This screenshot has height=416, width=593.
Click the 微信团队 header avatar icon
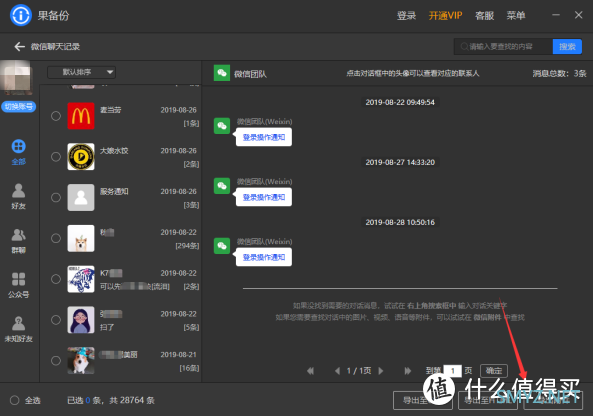coord(222,73)
